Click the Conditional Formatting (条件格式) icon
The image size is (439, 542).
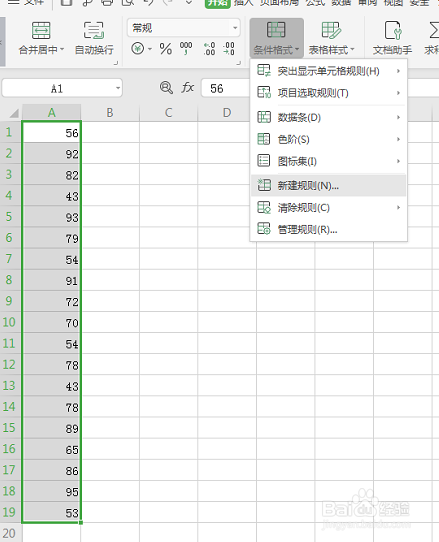click(x=276, y=30)
